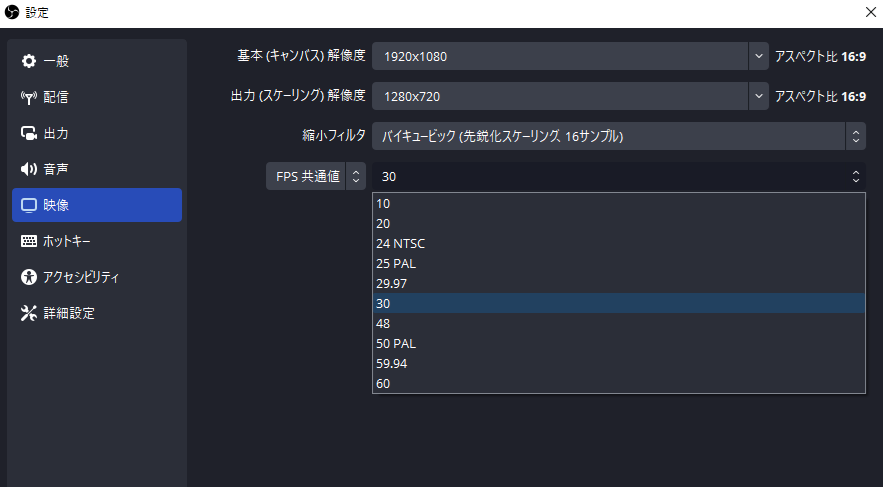The image size is (883, 487).
Task: Open 詳細設定 section
Action: pyautogui.click(x=97, y=313)
